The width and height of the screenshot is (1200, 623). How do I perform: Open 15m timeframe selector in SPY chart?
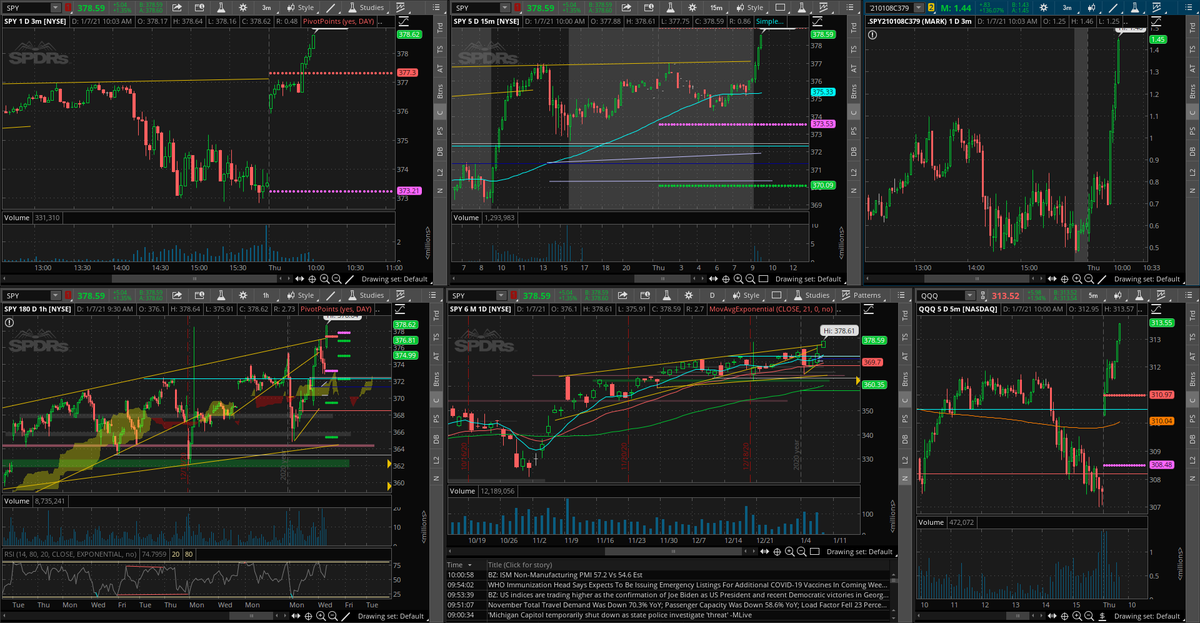tap(716, 7)
